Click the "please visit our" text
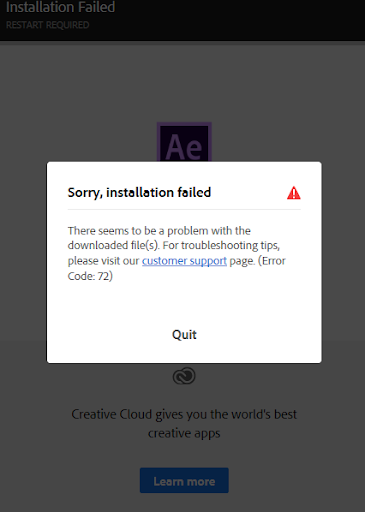 tap(103, 261)
